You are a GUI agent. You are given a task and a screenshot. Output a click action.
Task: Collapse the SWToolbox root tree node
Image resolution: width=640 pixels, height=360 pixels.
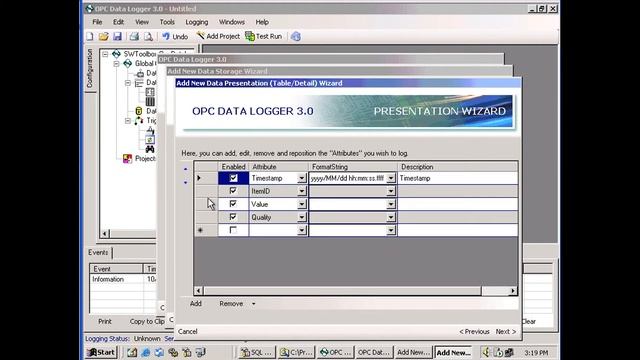(x=105, y=54)
